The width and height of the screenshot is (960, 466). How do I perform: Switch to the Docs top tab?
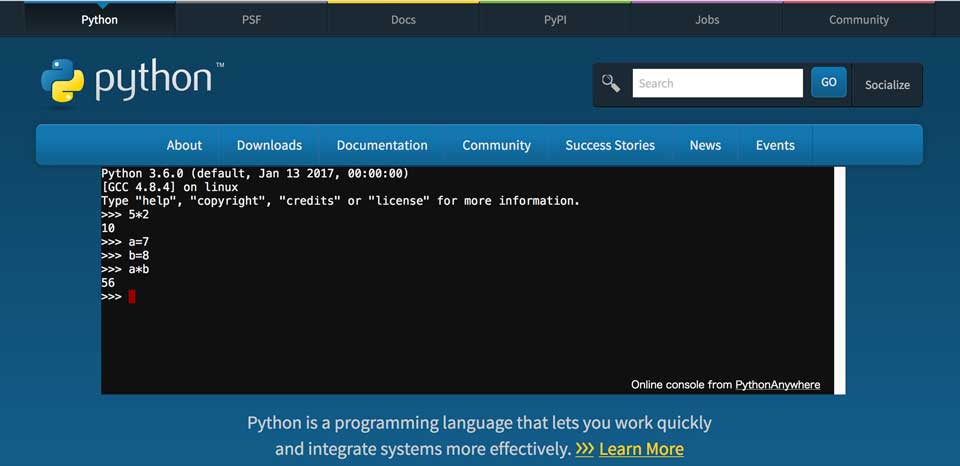pyautogui.click(x=403, y=19)
